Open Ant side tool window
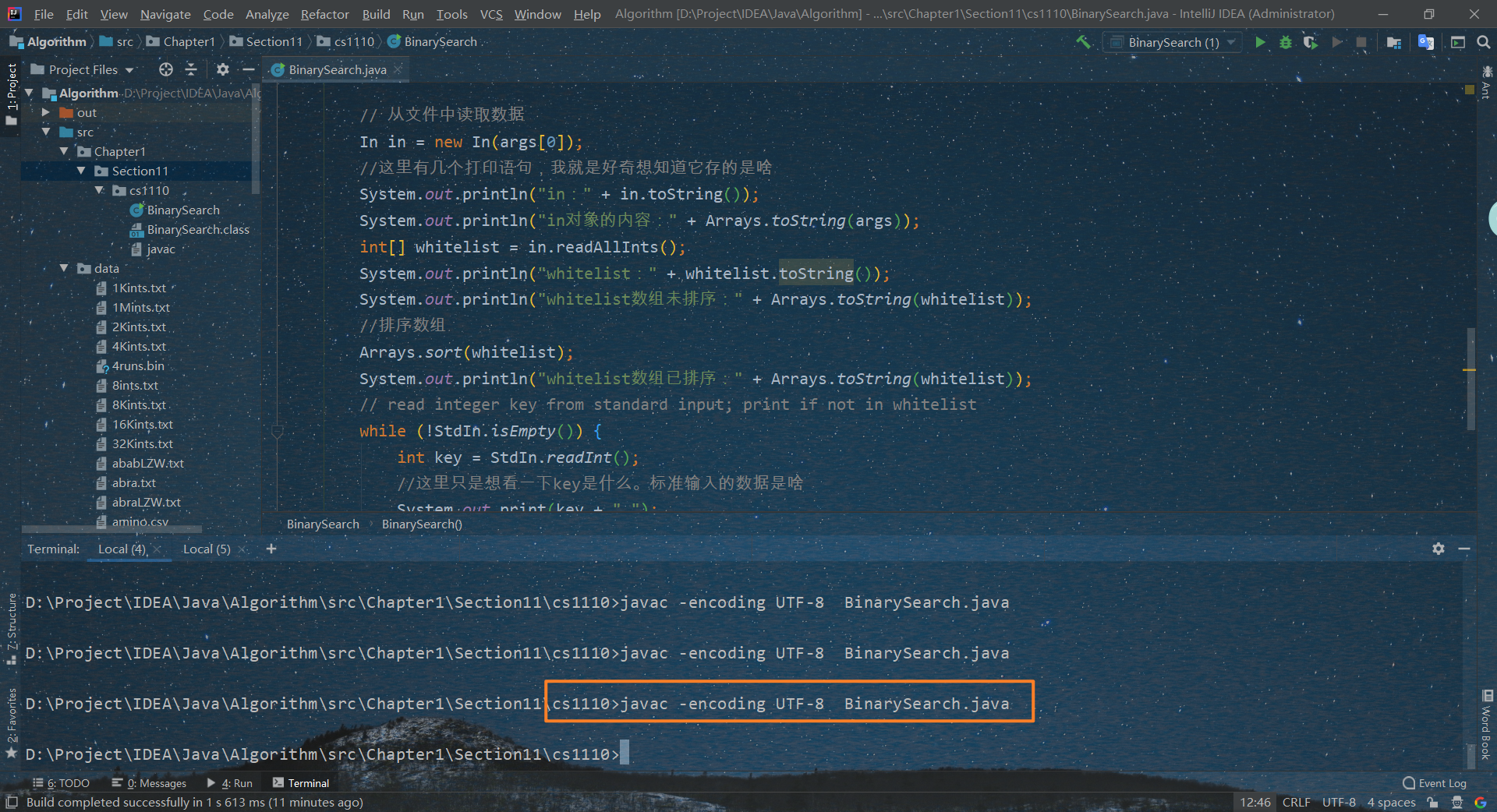 click(1487, 82)
